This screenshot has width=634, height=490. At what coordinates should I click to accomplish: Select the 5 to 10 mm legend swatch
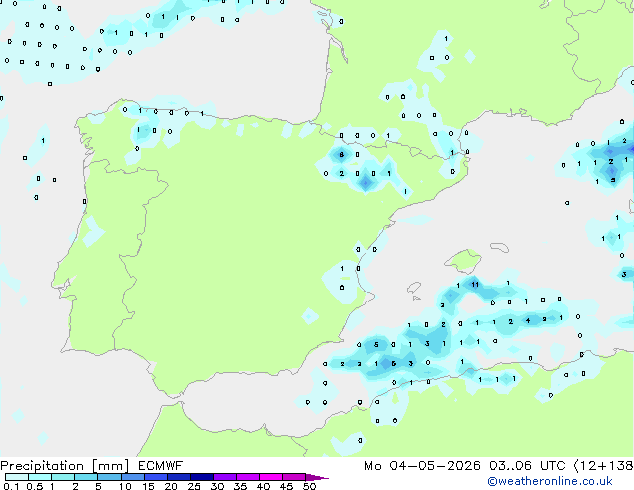point(109,477)
